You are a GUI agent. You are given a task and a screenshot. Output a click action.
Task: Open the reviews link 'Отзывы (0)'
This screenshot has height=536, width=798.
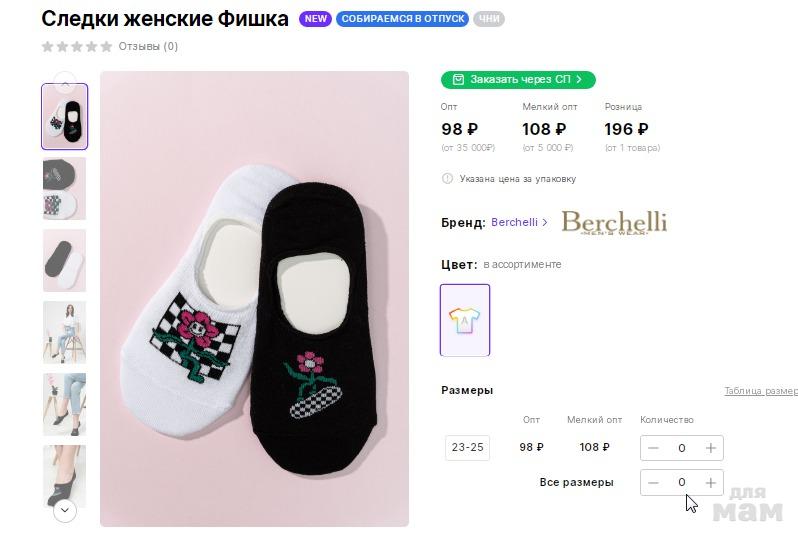coord(148,46)
